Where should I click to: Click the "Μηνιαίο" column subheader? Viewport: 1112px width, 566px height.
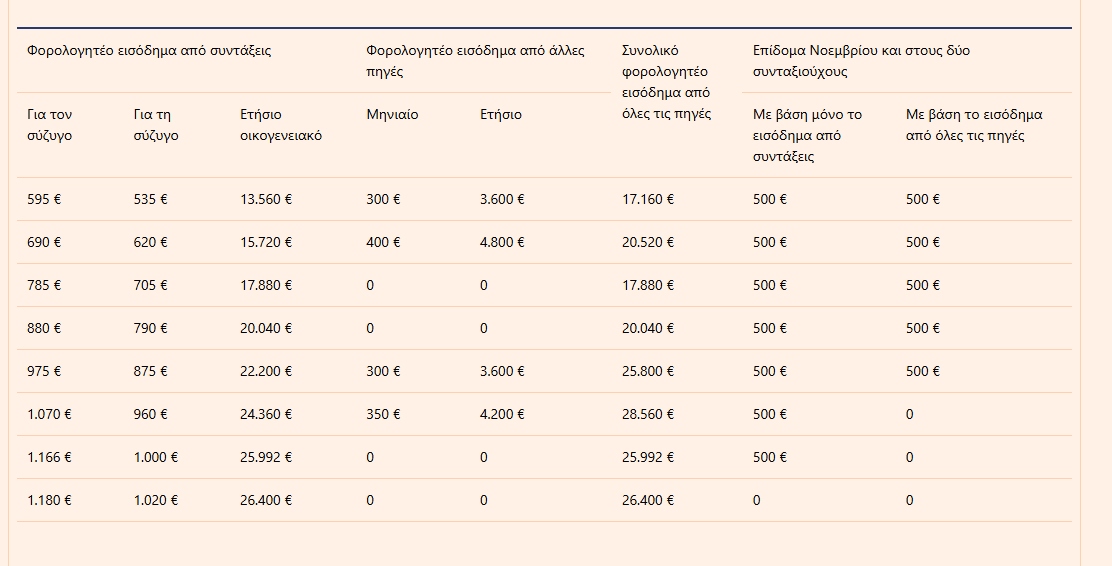(x=392, y=114)
